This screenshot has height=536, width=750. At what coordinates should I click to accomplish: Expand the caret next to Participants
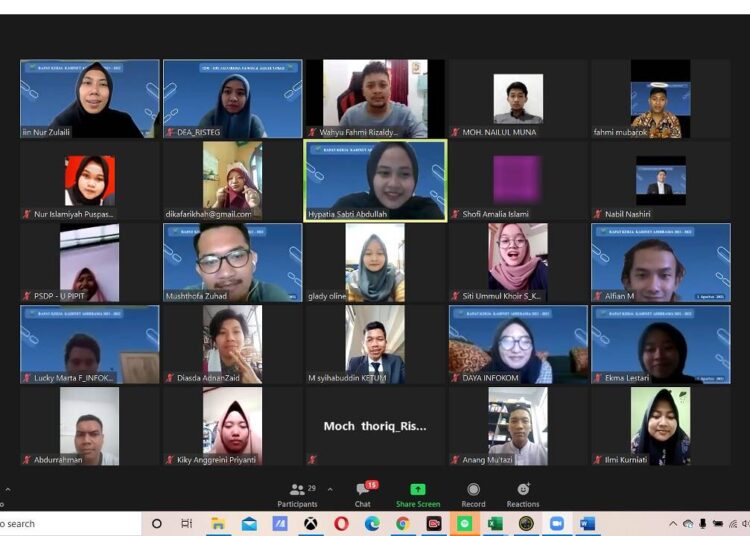[x=330, y=489]
